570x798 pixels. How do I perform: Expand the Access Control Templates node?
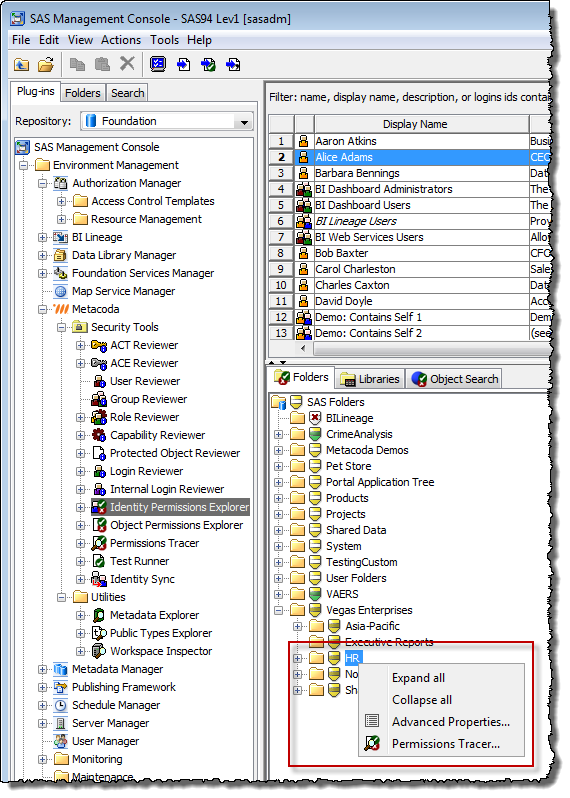point(62,202)
